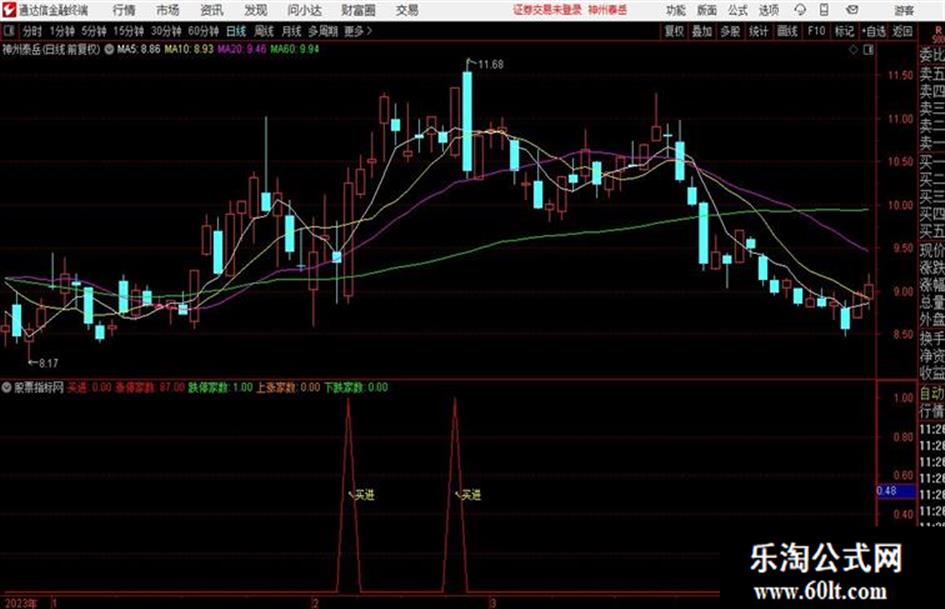The height and width of the screenshot is (609, 945).
Task: Click the 8.17 low price marker
Action: 48,363
